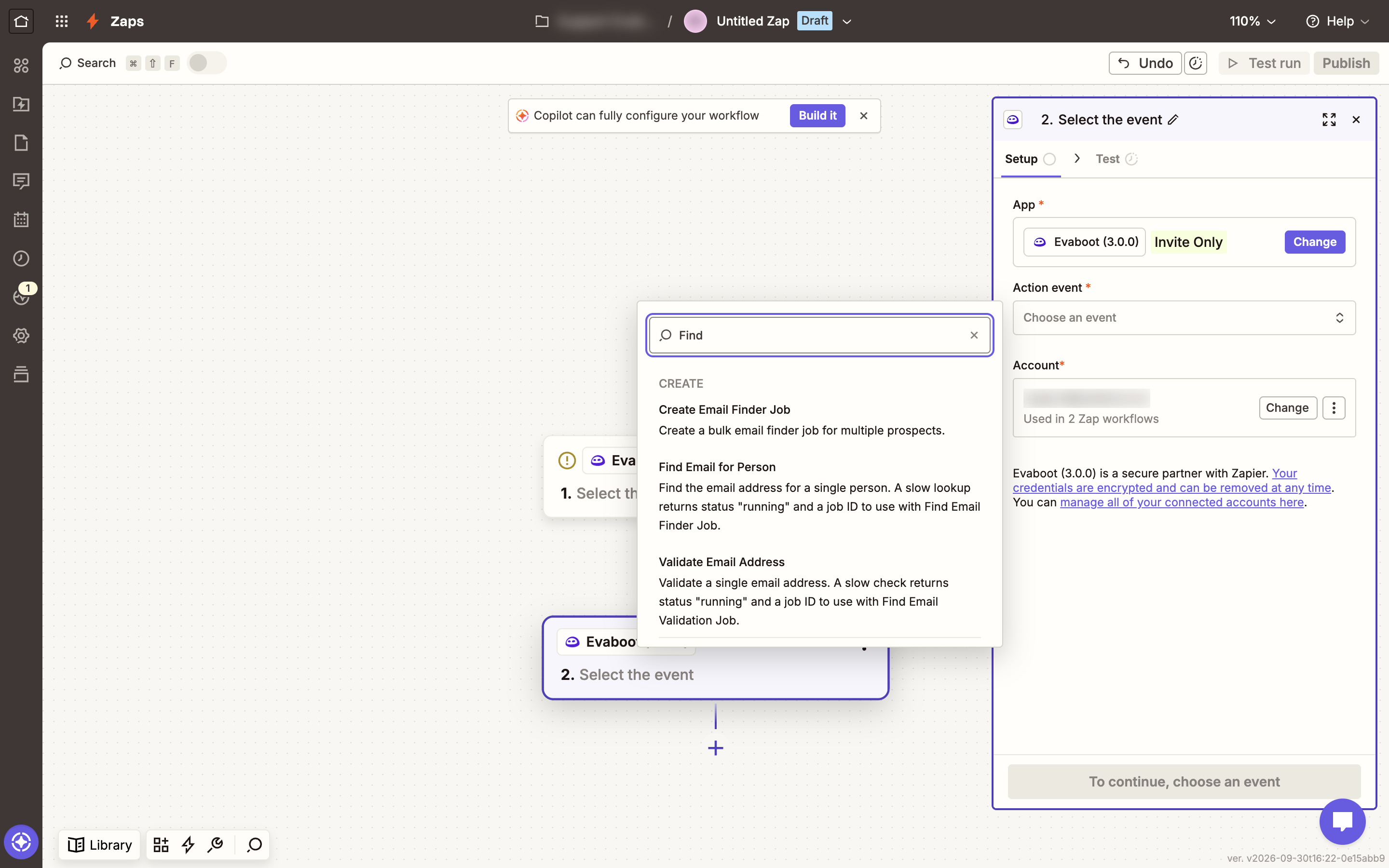Image resolution: width=1389 pixels, height=868 pixels.
Task: Open the sidebar document page icon
Action: pyautogui.click(x=21, y=142)
